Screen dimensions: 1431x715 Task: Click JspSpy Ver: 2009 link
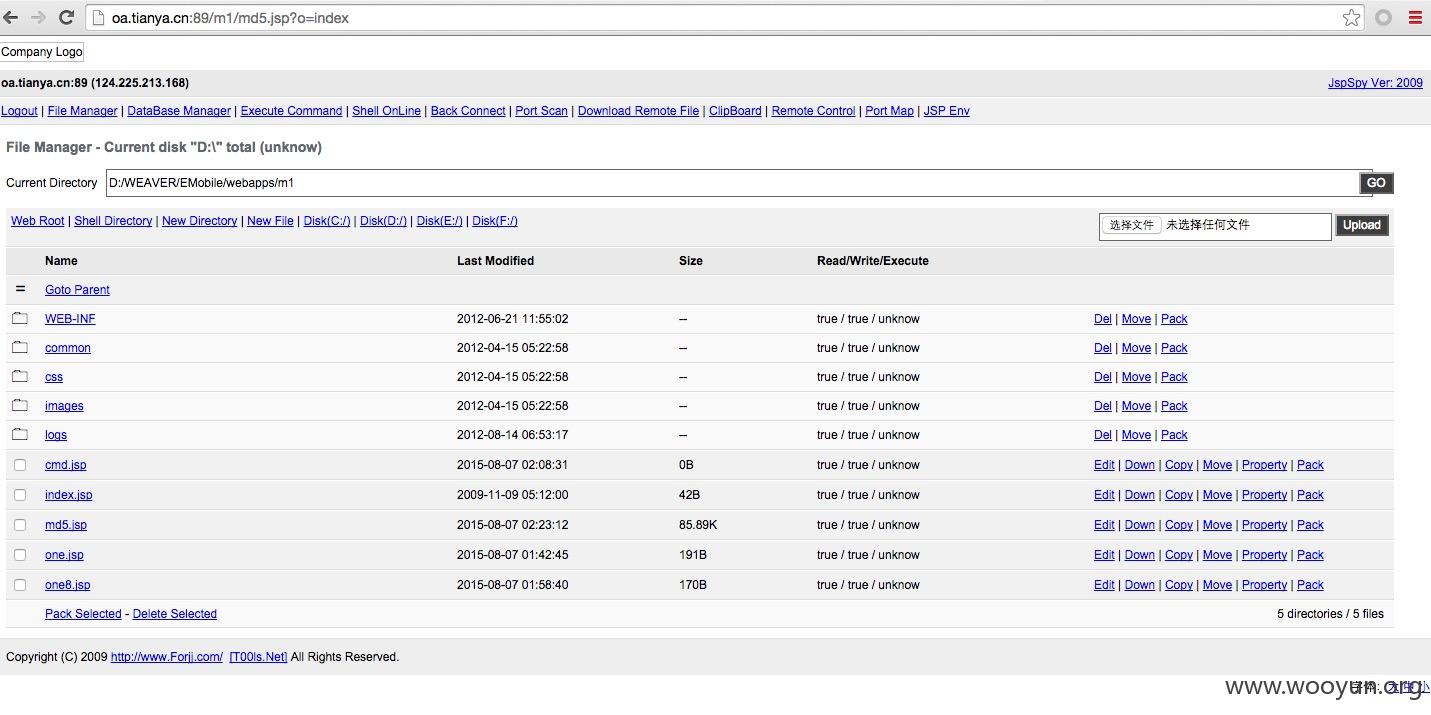click(1375, 83)
